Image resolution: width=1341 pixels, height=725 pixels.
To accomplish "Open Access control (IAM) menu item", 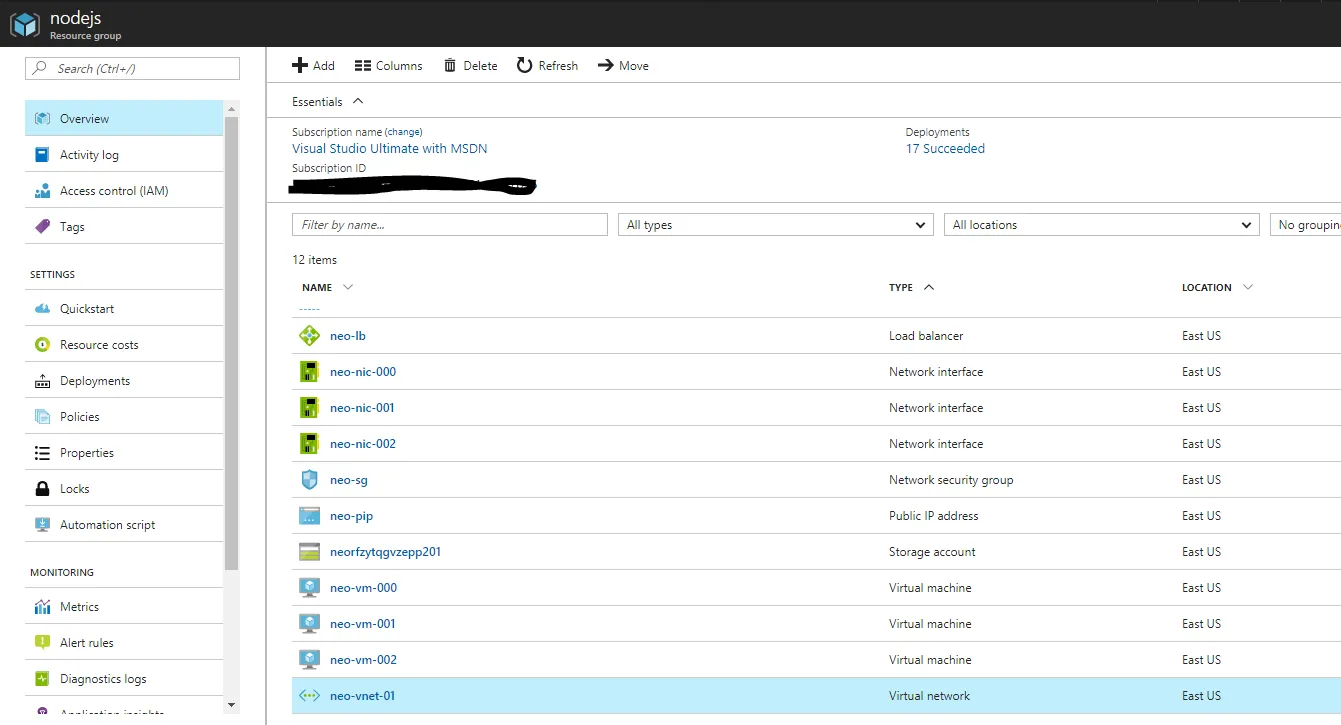I will (124, 191).
